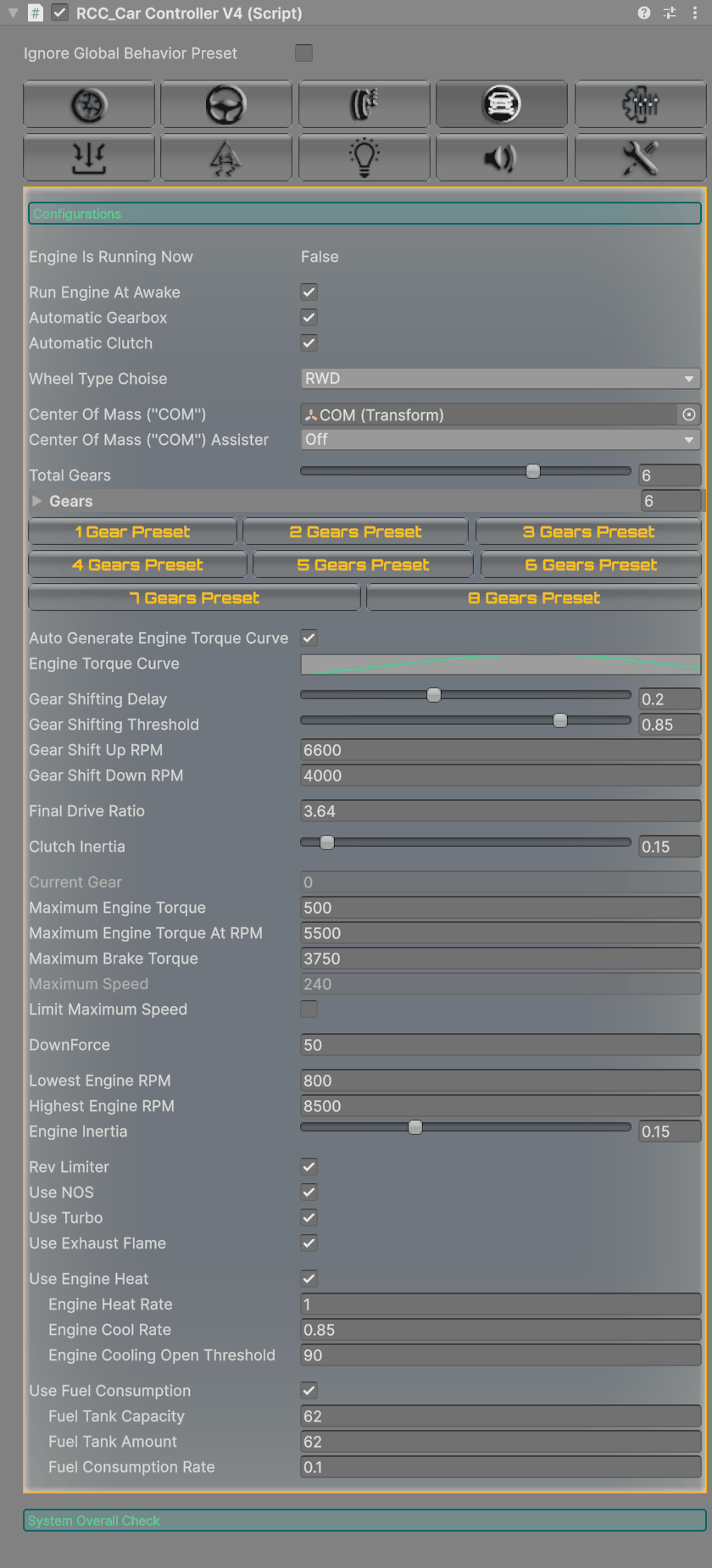Apply the 4 Gears Preset
The width and height of the screenshot is (712, 1568).
137,565
